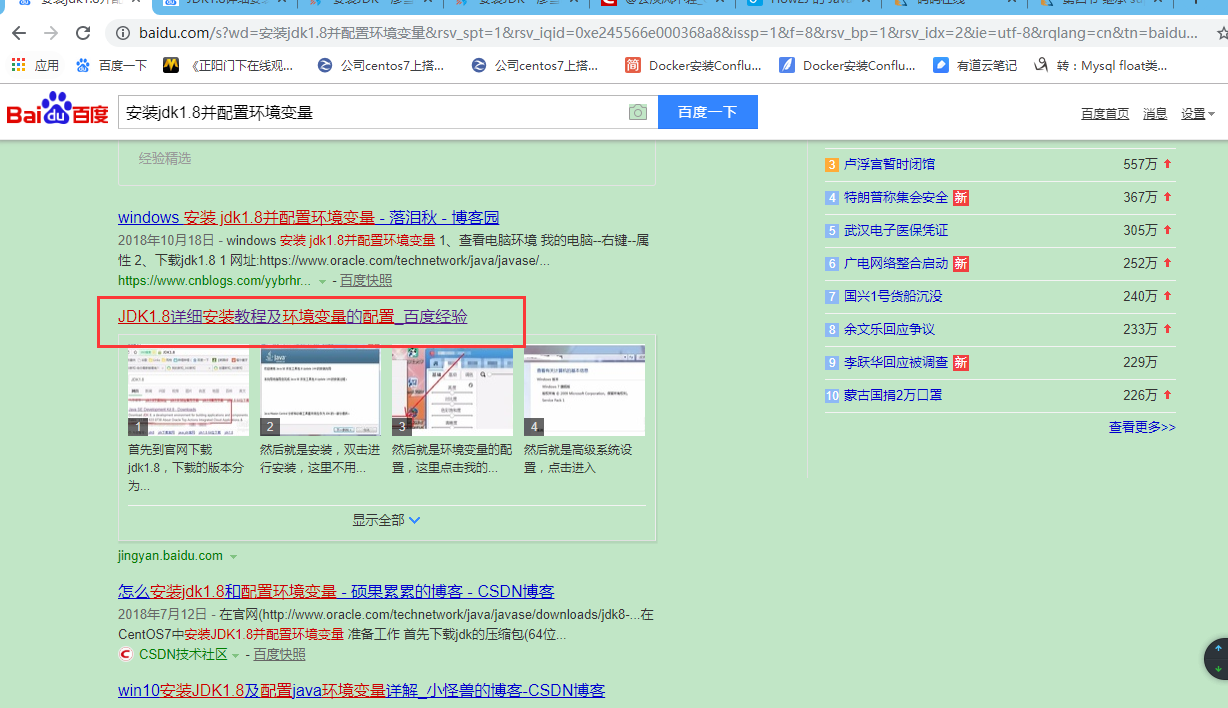Click the jingyan.baidu.com source text

pos(170,556)
